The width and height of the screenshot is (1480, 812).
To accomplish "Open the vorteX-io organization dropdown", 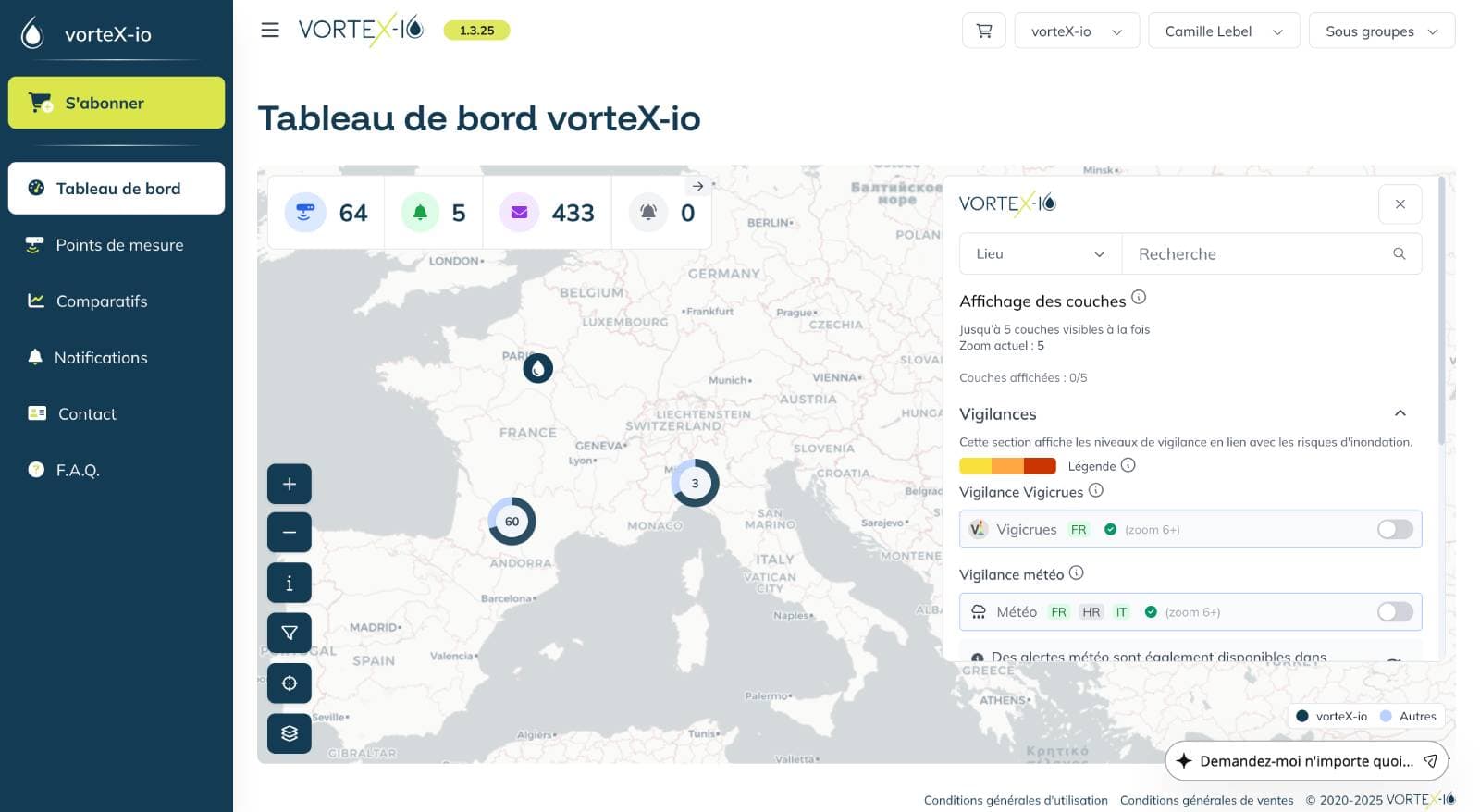I will click(x=1077, y=31).
